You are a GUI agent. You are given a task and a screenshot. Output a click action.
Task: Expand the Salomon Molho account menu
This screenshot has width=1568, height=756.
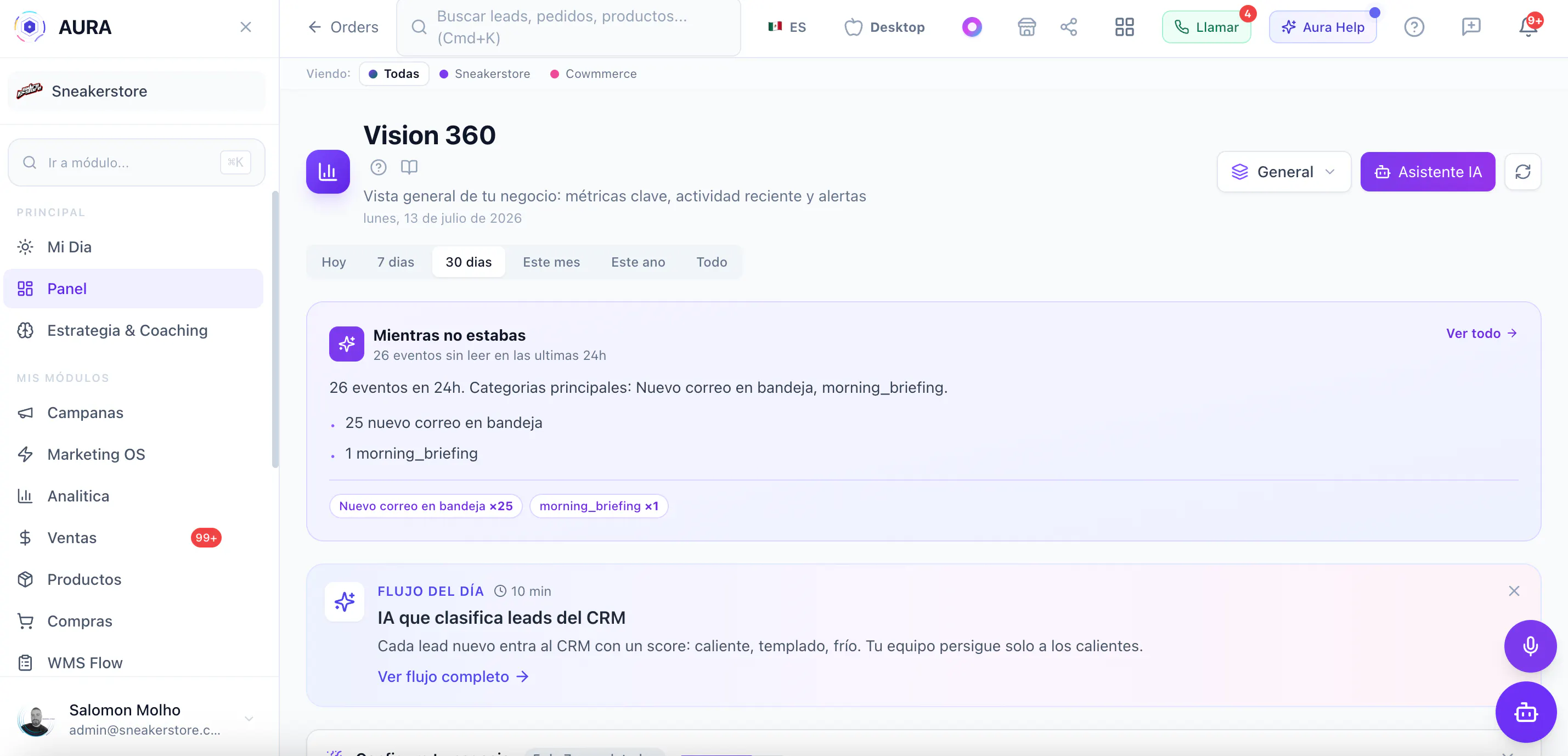click(137, 719)
